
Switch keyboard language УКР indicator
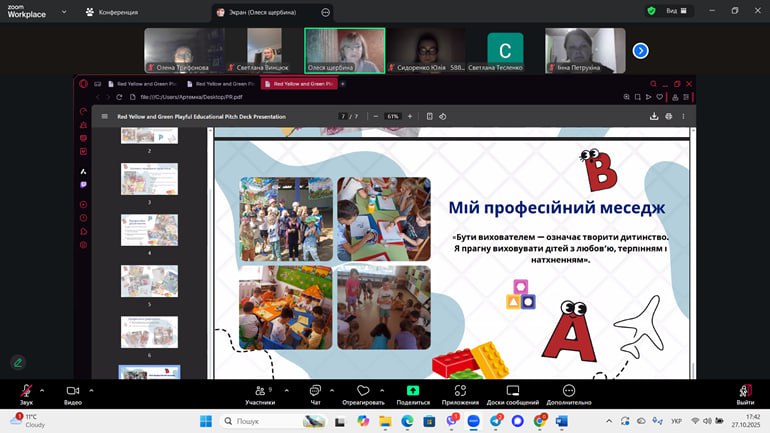point(676,421)
